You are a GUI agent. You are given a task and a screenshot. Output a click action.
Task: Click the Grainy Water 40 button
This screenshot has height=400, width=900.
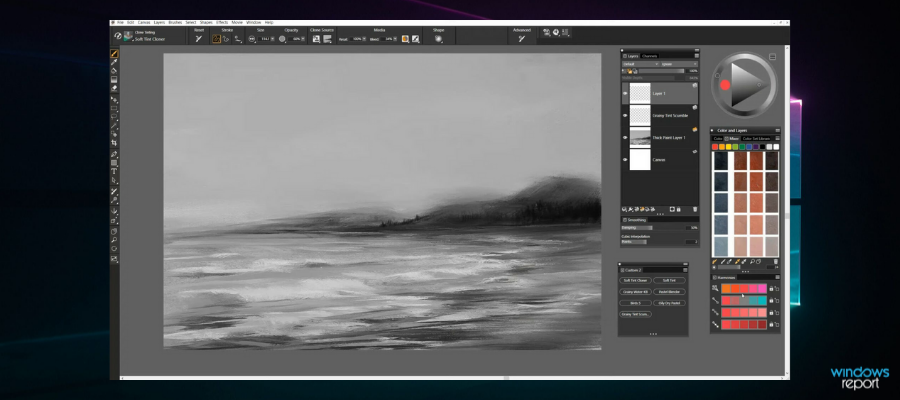coord(635,292)
